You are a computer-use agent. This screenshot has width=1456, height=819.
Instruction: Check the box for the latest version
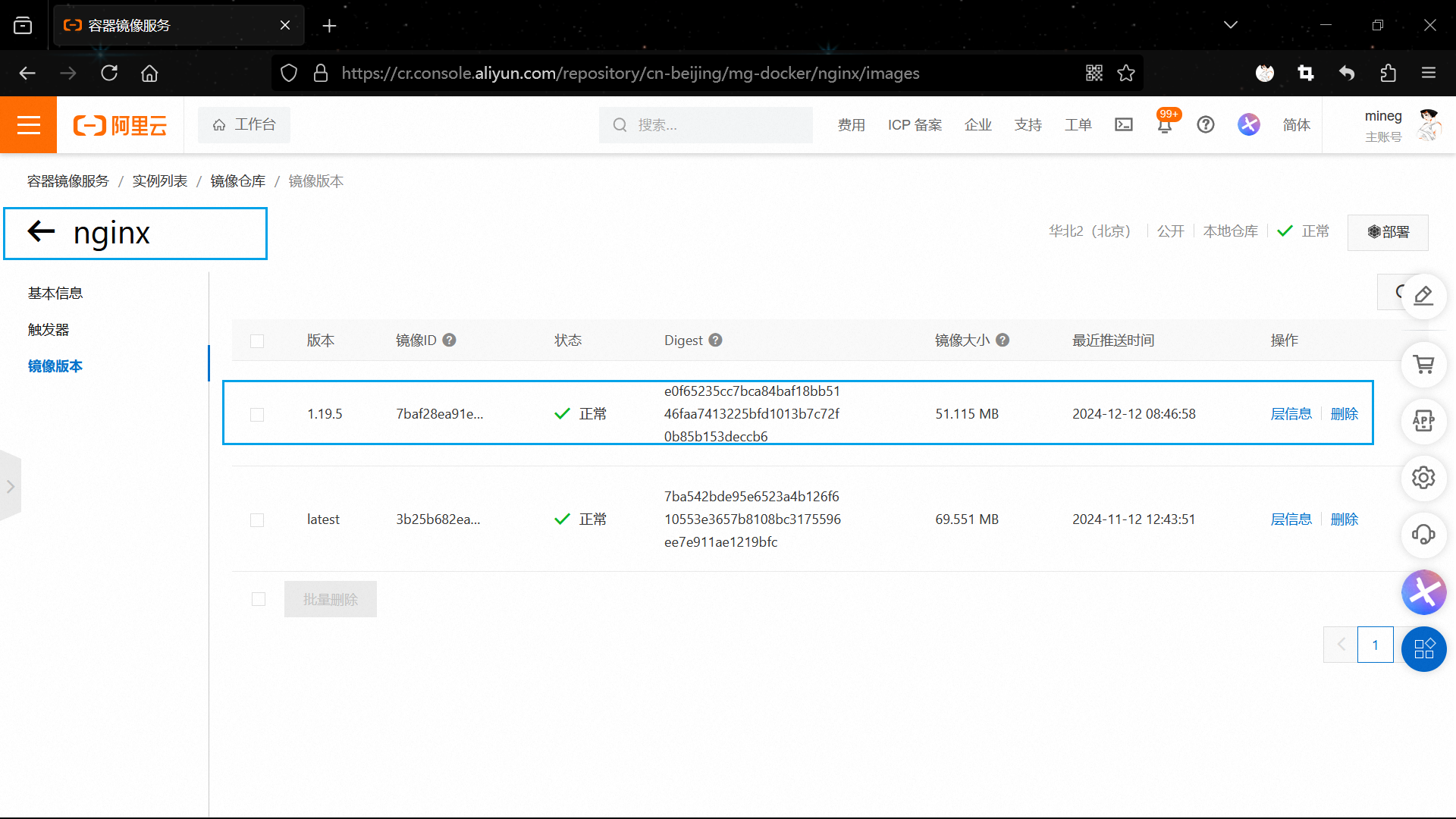click(x=257, y=520)
